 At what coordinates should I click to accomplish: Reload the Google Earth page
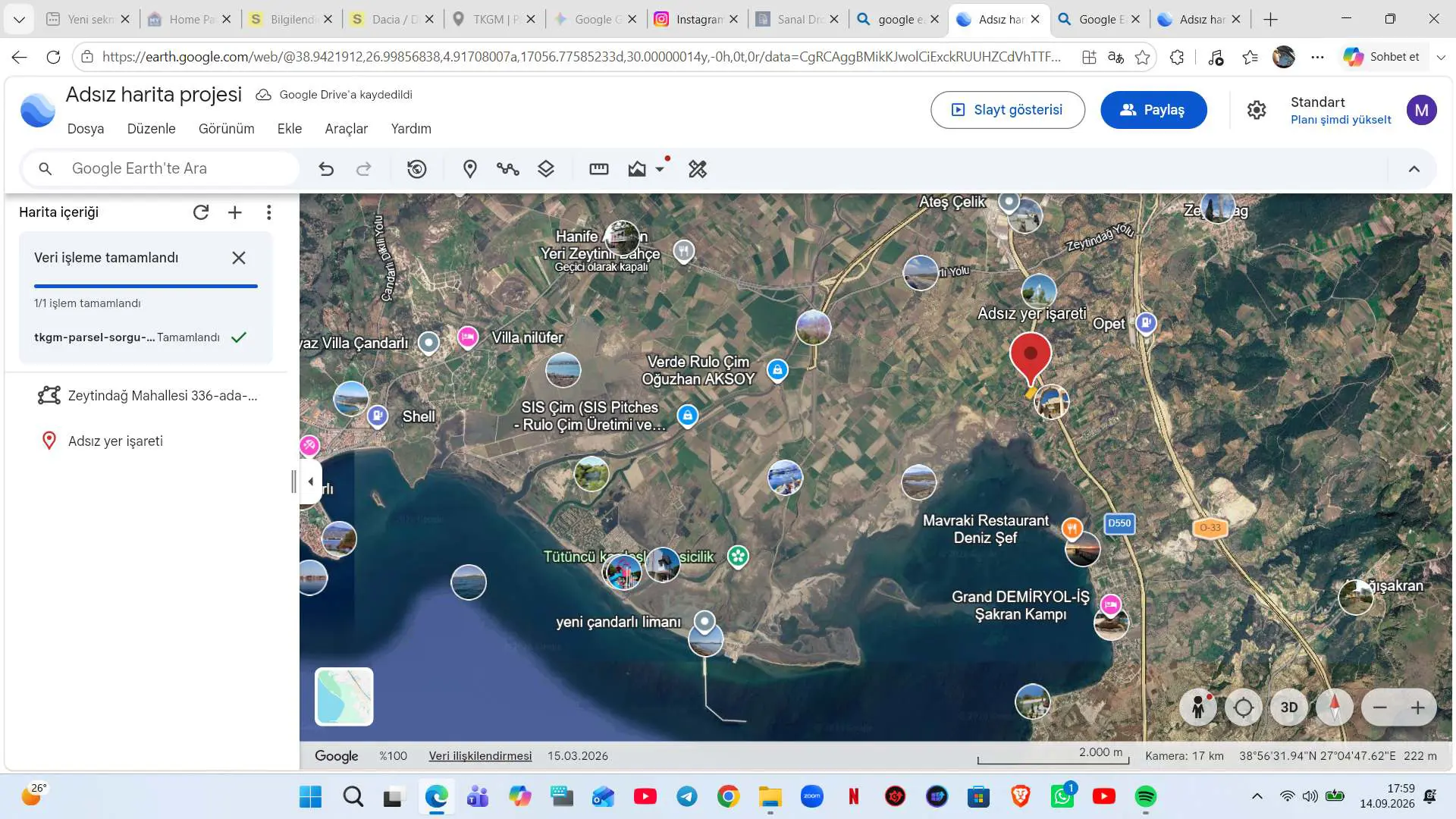(53, 57)
